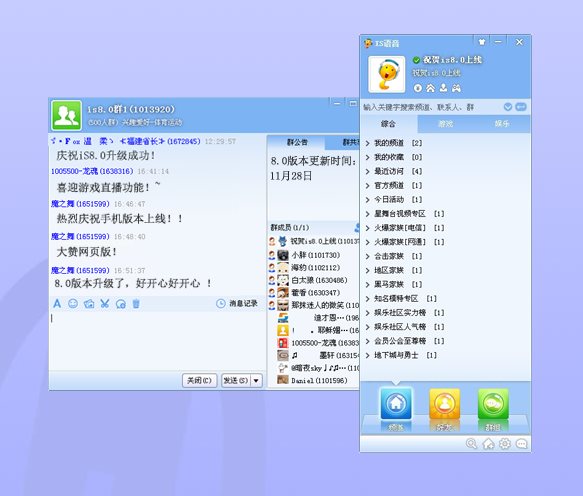This screenshot has width=583, height=496.
Task: Click the chat bubble icon in chat toolbar
Action: click(120, 304)
